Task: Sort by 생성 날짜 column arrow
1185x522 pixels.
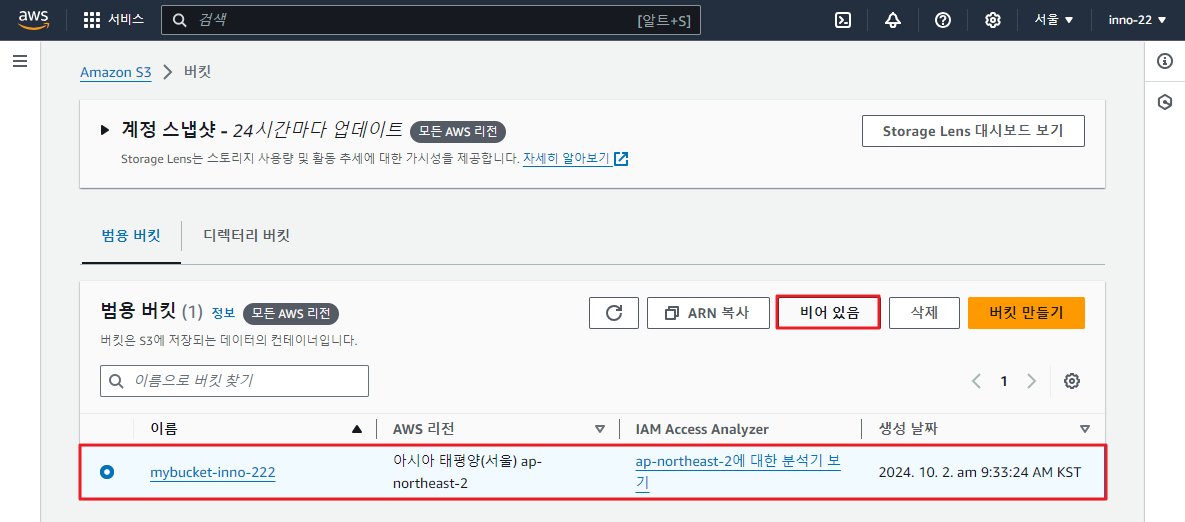Action: click(1085, 430)
